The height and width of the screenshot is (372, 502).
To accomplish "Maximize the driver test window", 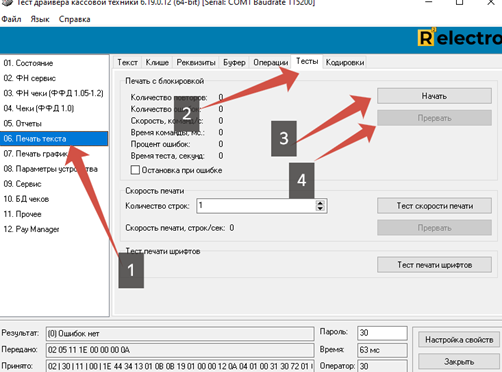I will 459,2.
